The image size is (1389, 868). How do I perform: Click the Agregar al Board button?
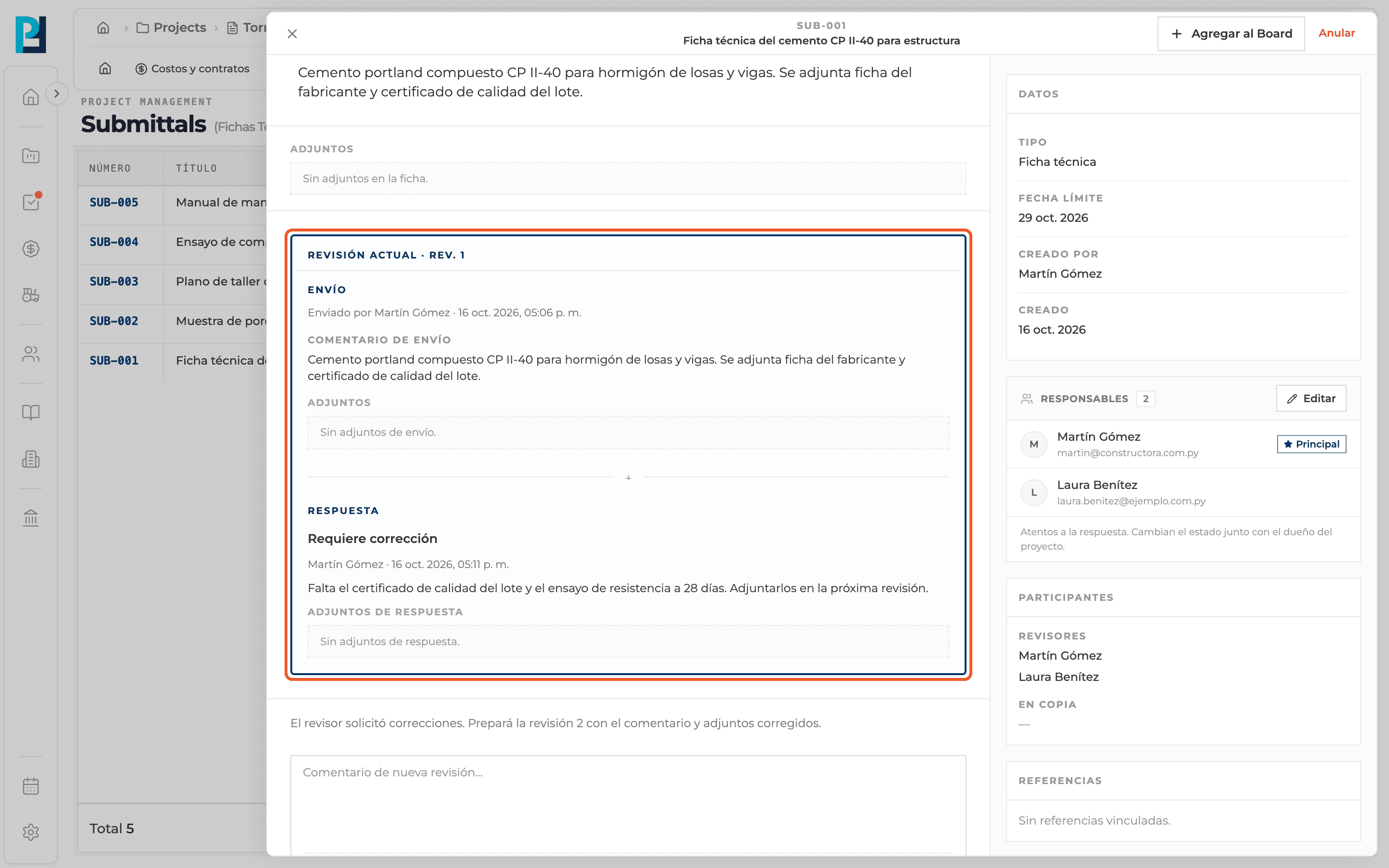point(1231,33)
